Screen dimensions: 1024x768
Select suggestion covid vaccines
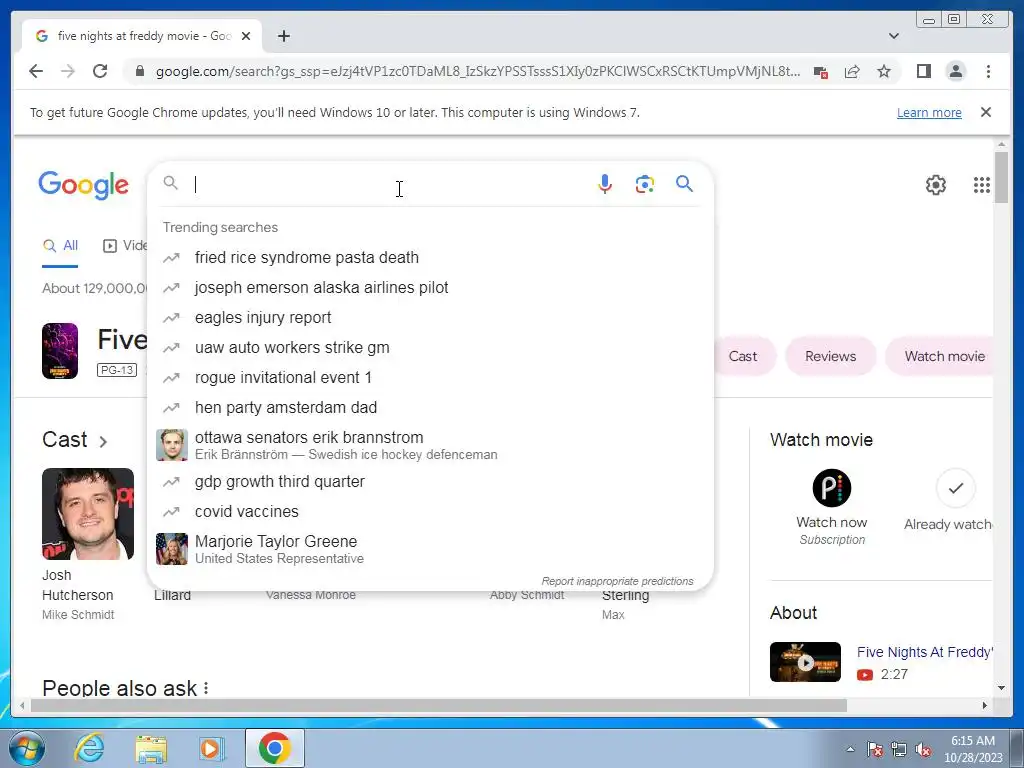431,511
